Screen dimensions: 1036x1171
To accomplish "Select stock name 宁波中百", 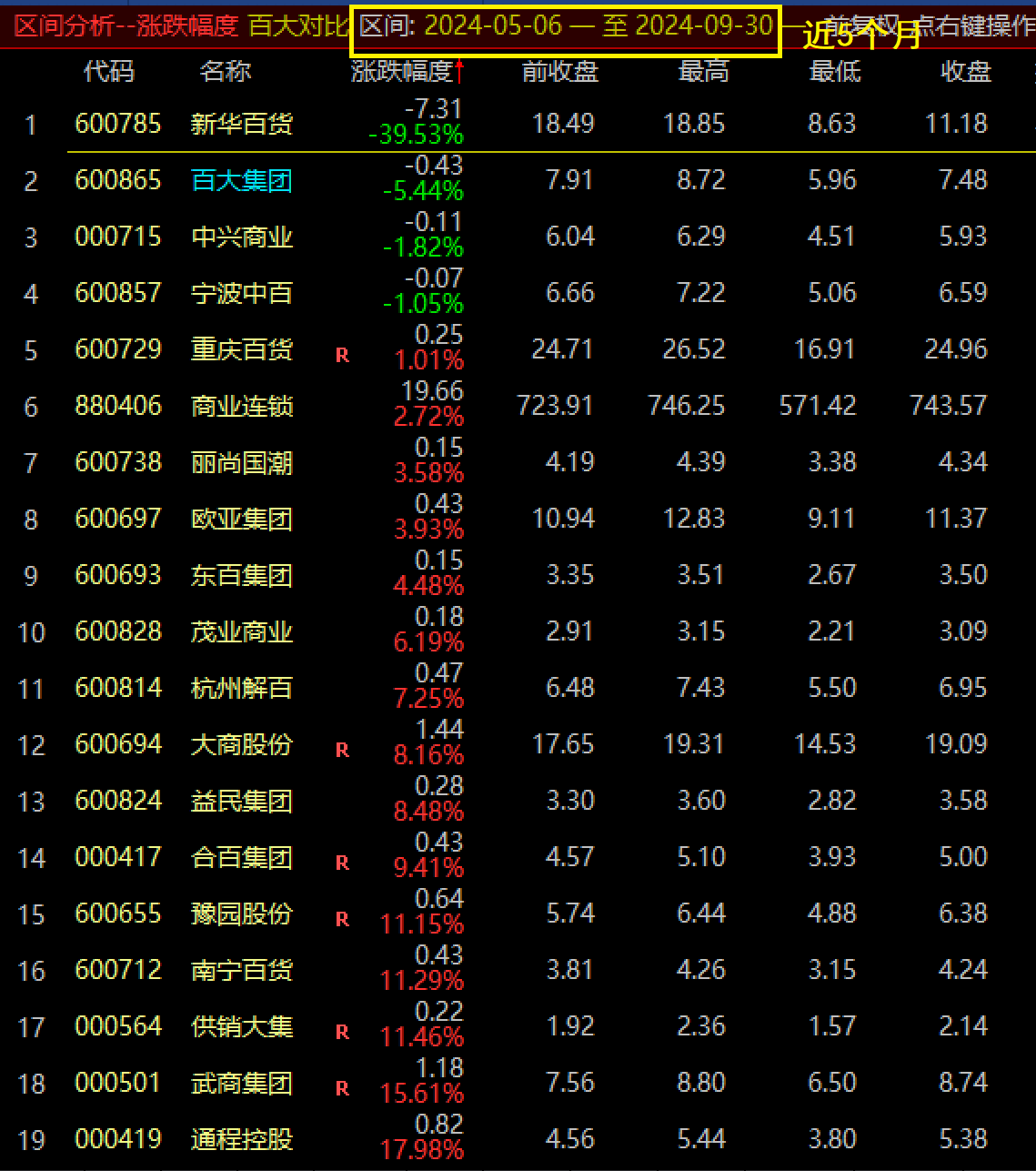I will pos(242,293).
